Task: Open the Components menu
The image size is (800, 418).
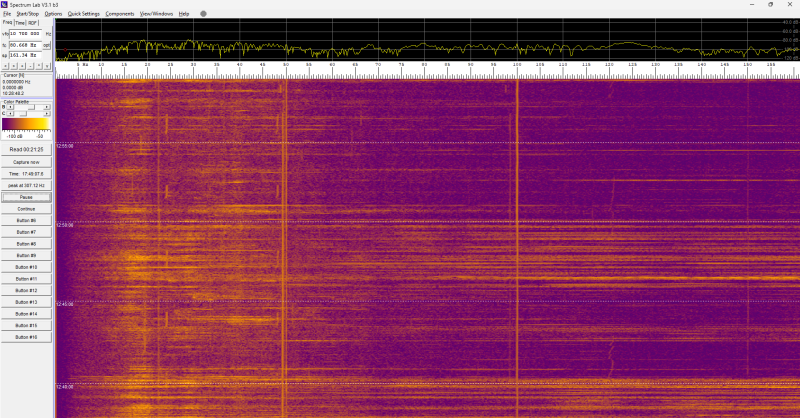Action: point(120,14)
